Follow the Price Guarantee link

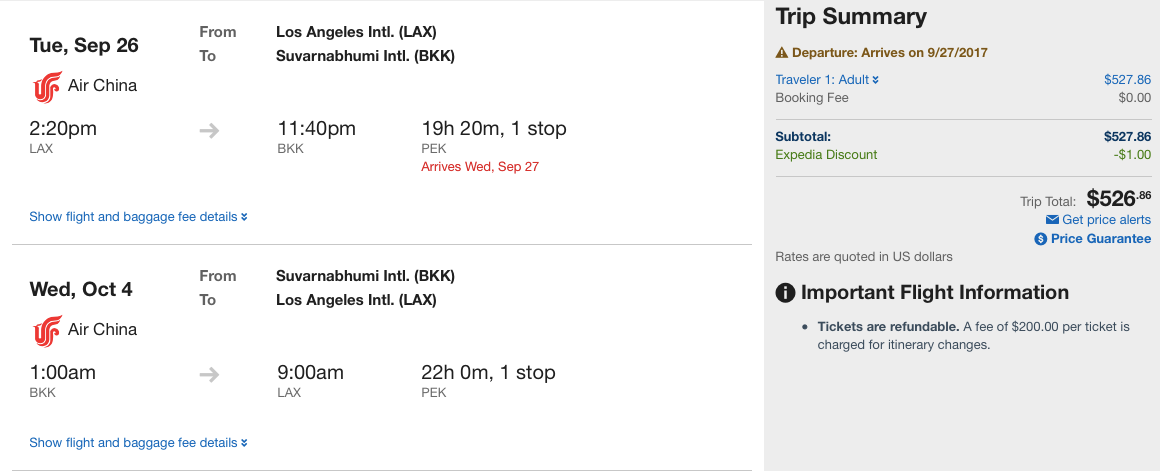pyautogui.click(x=1100, y=239)
